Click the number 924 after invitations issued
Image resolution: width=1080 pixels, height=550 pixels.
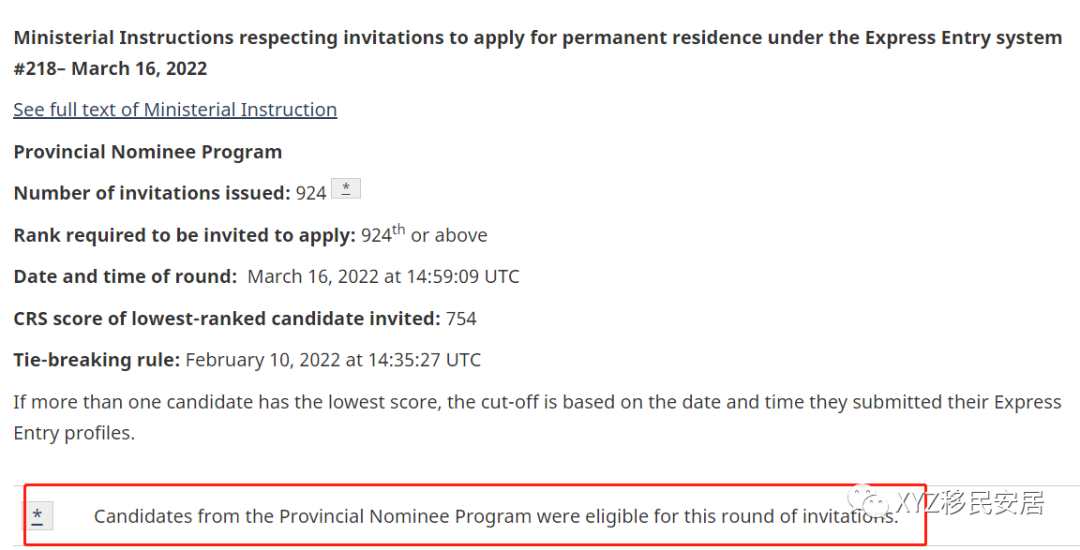pyautogui.click(x=311, y=193)
